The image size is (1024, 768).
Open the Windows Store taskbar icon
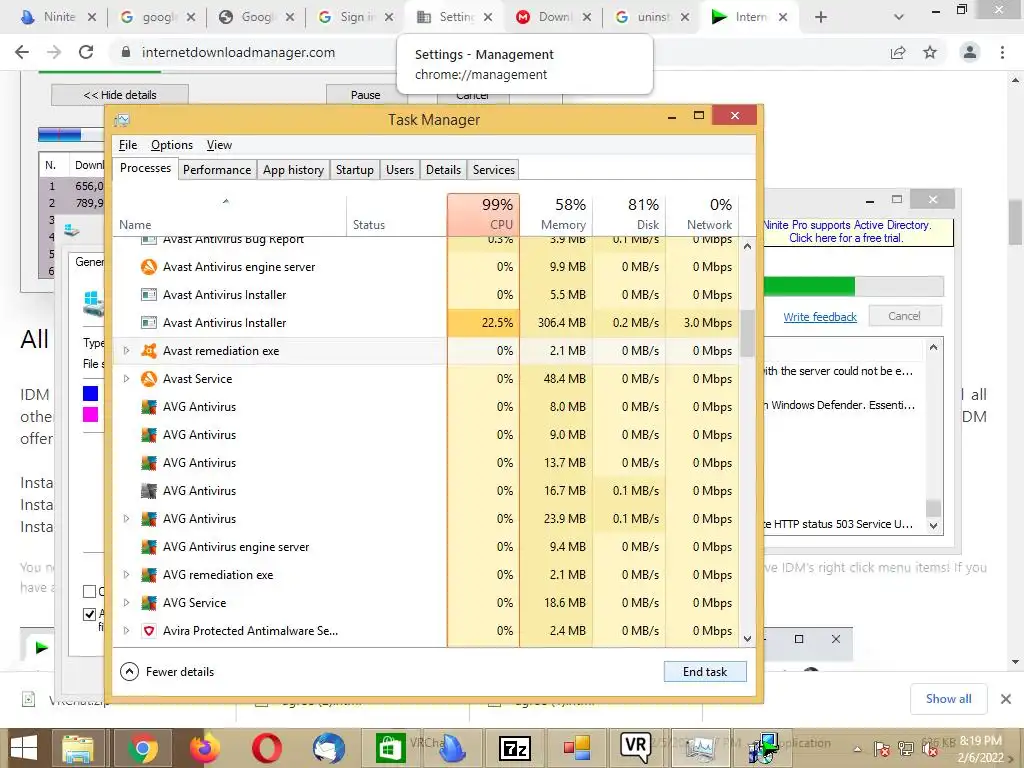point(391,748)
